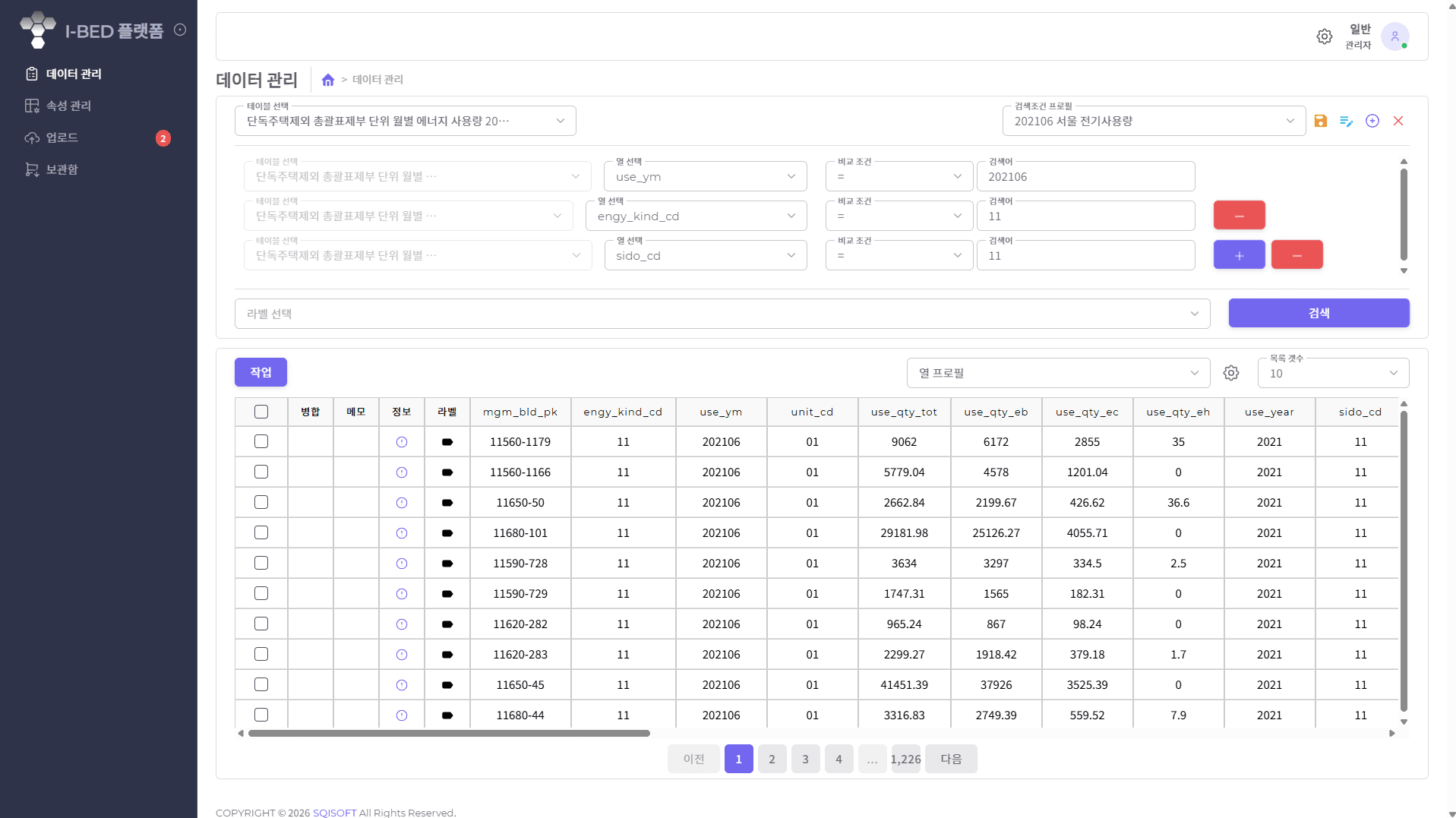Open info icon for row 11650-50
This screenshot has height=818, width=1456.
click(x=402, y=503)
